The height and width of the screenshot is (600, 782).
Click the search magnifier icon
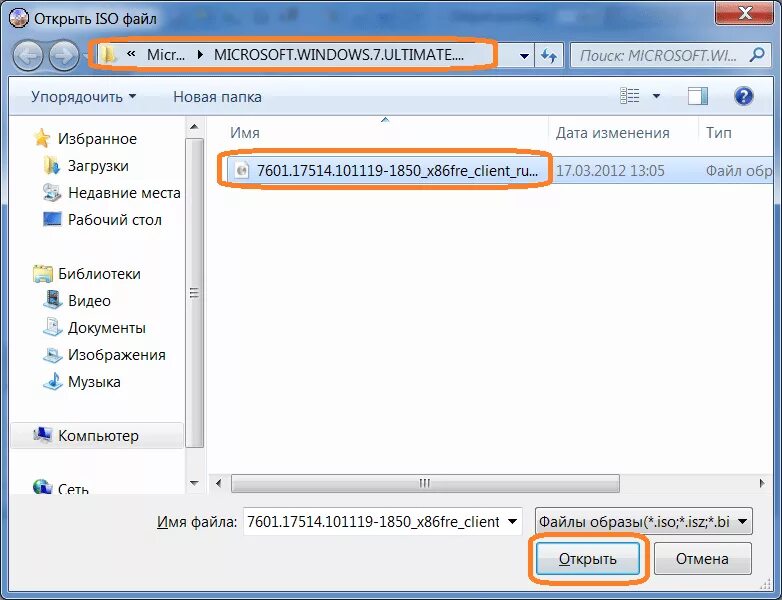[x=757, y=54]
